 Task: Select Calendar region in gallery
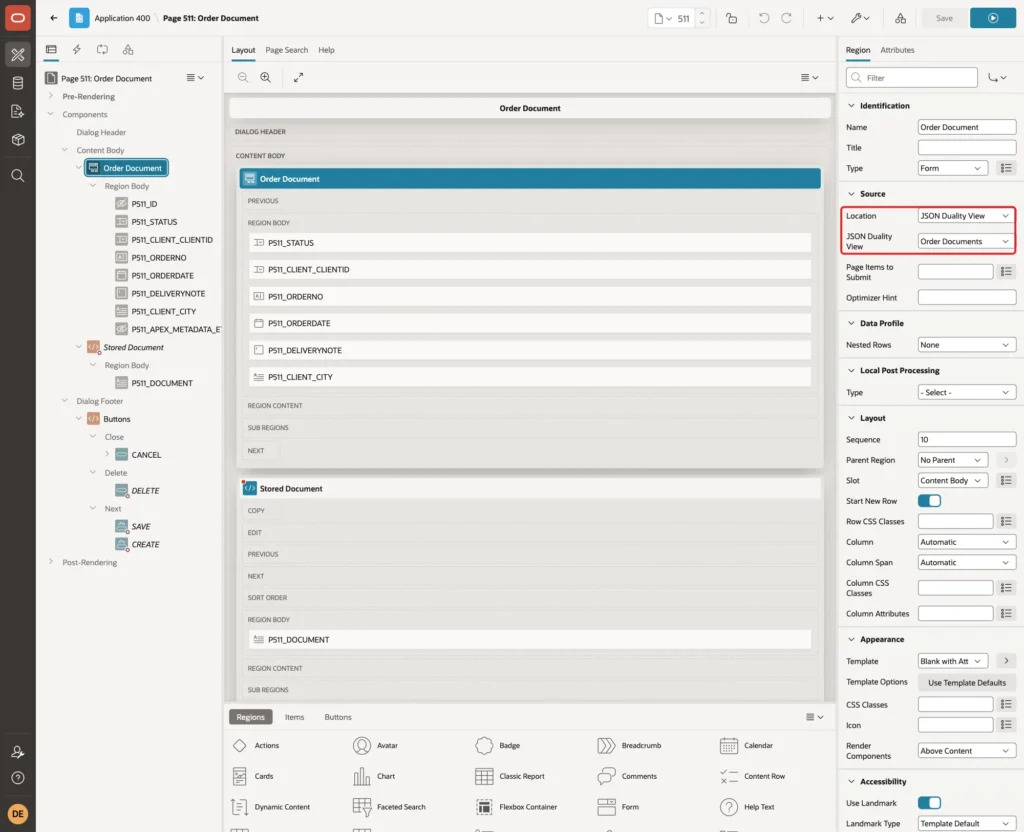click(x=746, y=745)
